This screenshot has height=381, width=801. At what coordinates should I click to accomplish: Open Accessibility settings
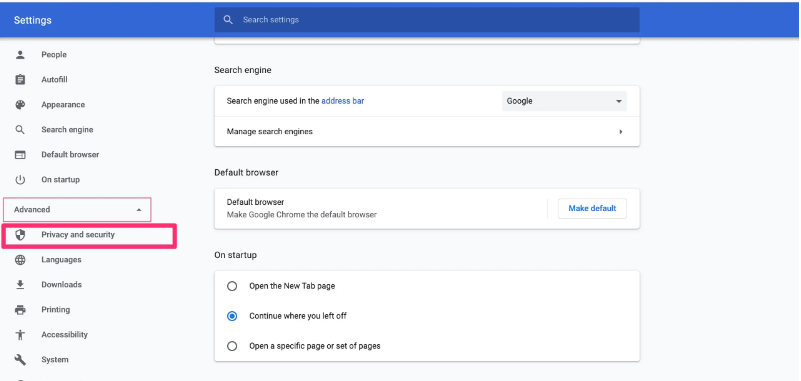[x=64, y=335]
